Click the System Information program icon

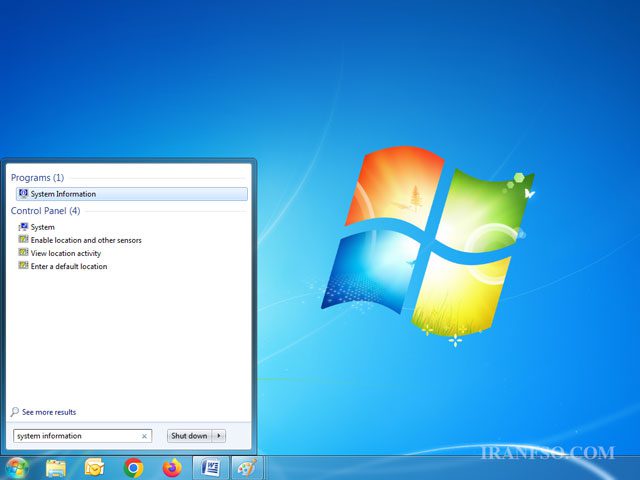coord(23,193)
